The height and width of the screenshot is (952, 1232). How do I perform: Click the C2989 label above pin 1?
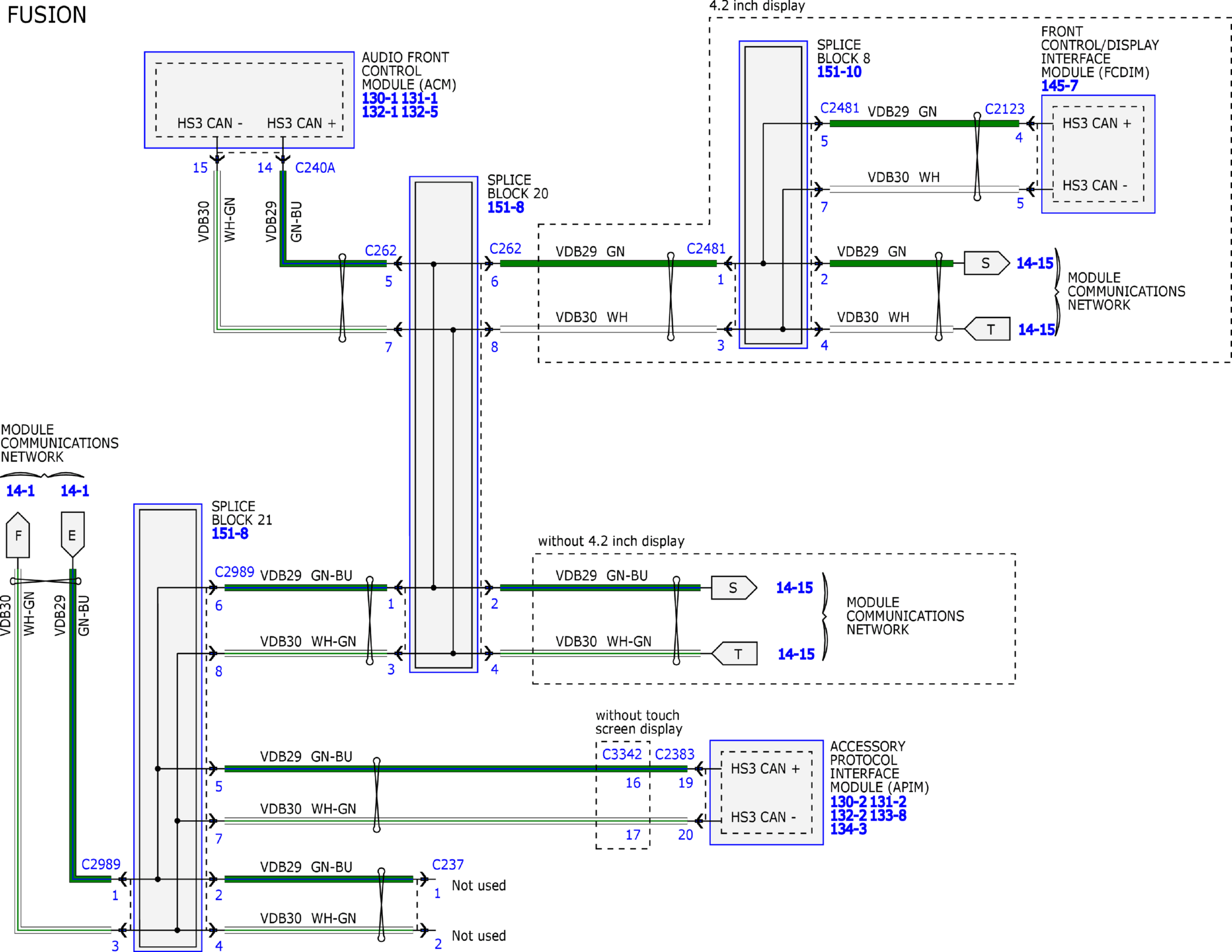click(101, 865)
